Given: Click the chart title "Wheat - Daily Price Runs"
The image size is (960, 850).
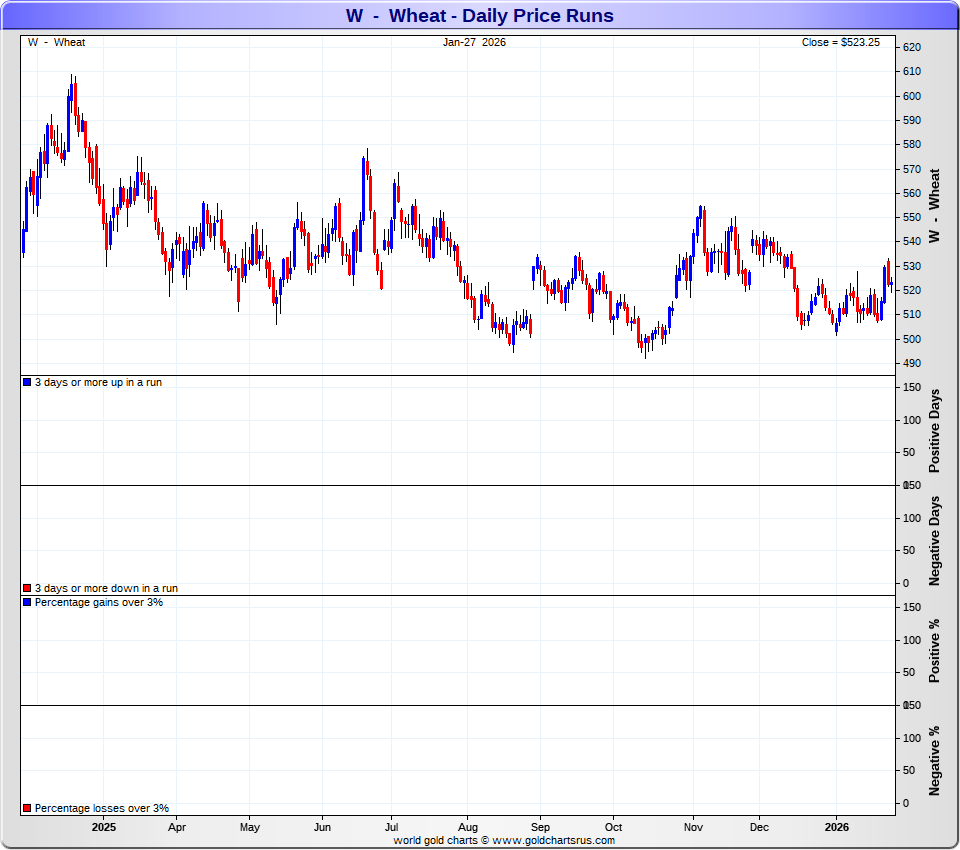Looking at the screenshot, I should [x=479, y=15].
